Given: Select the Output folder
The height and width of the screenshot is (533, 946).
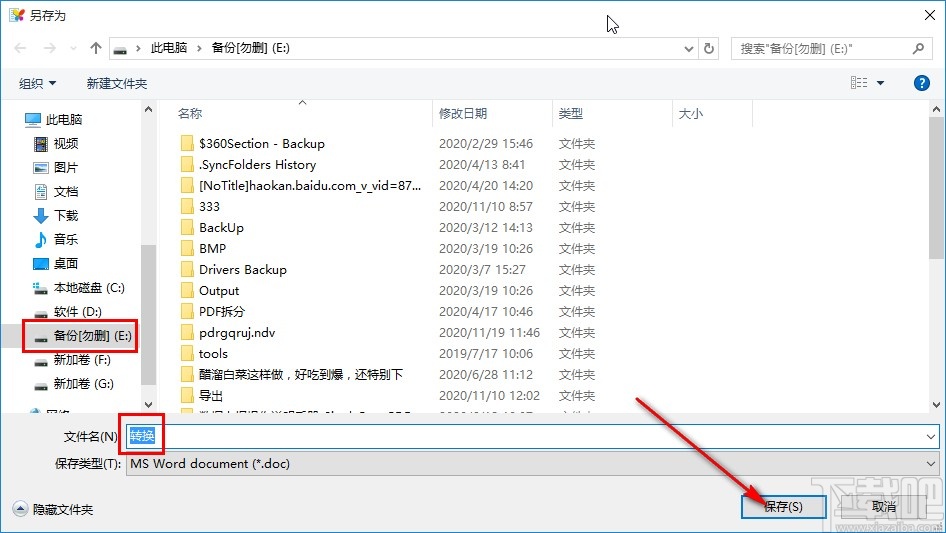Looking at the screenshot, I should click(219, 291).
